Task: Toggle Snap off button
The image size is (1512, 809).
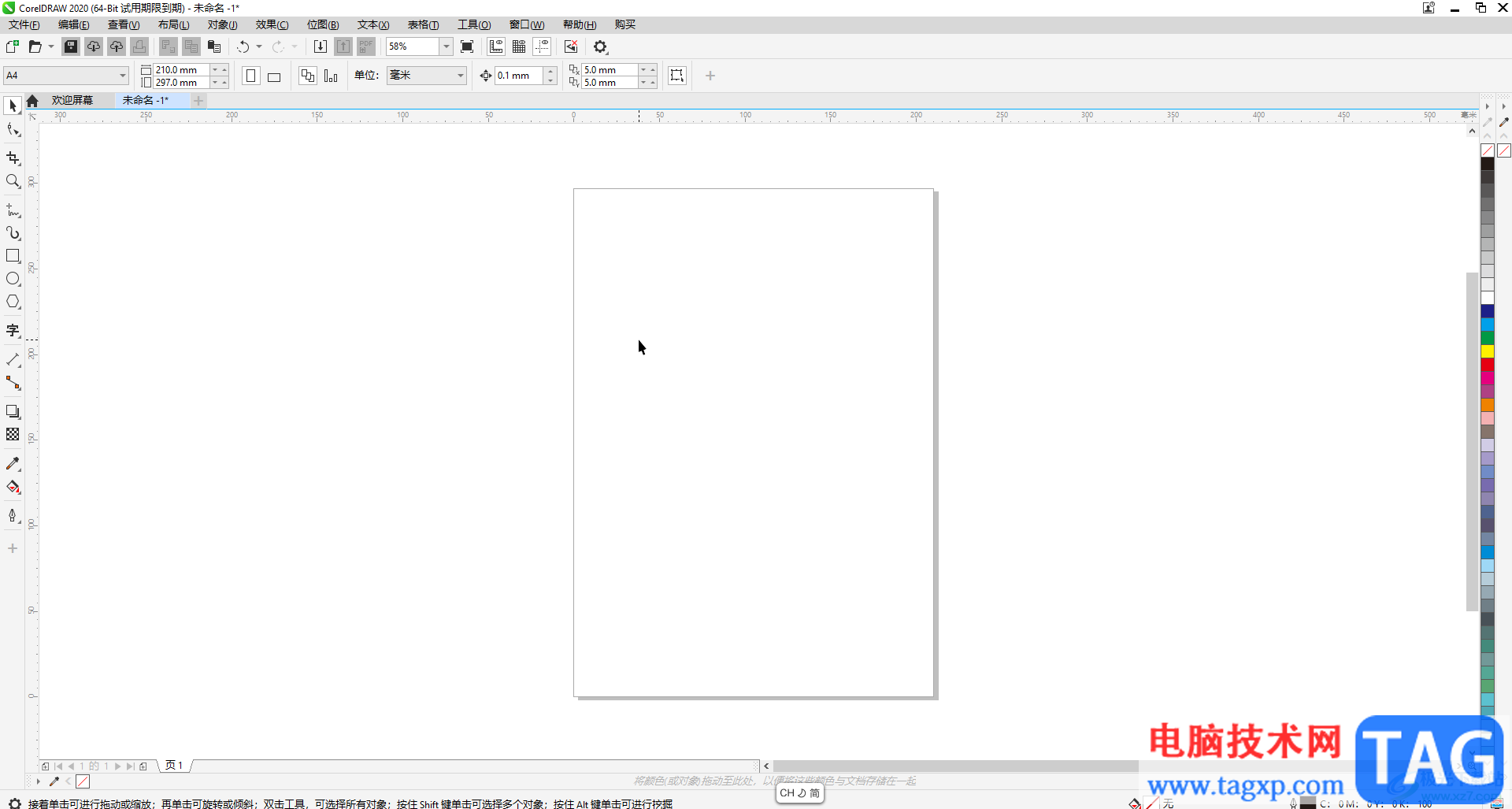Action: (x=571, y=46)
